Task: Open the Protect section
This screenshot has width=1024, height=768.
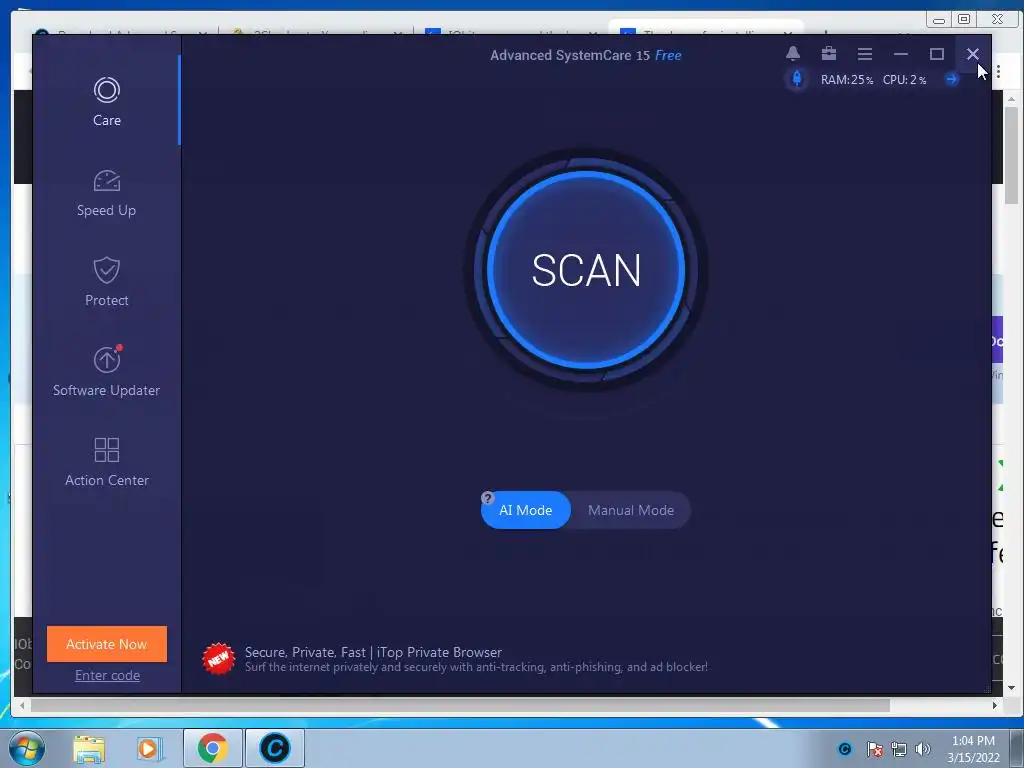Action: tap(106, 282)
